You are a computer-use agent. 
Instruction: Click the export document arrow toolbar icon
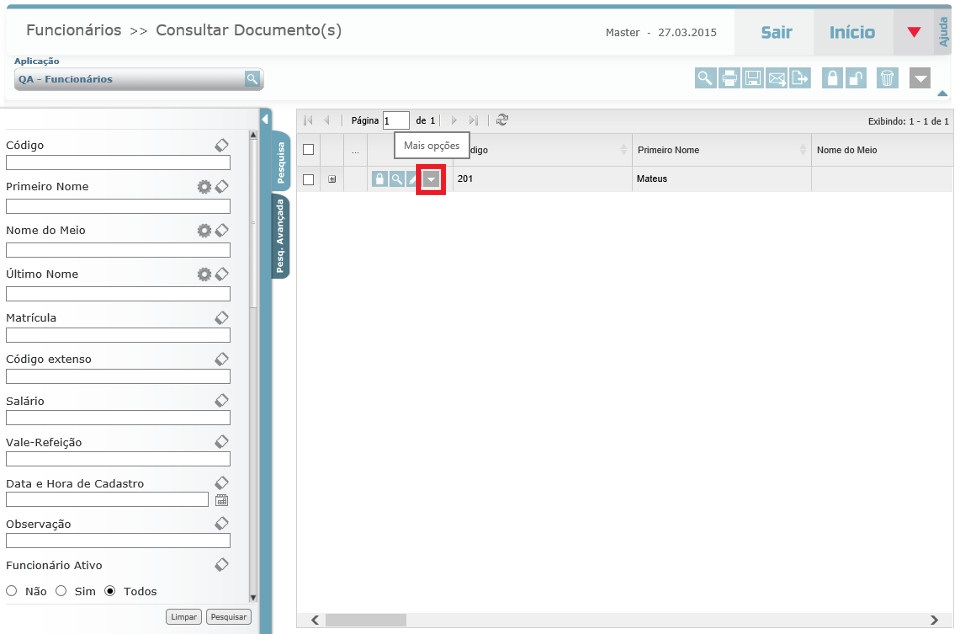(799, 78)
